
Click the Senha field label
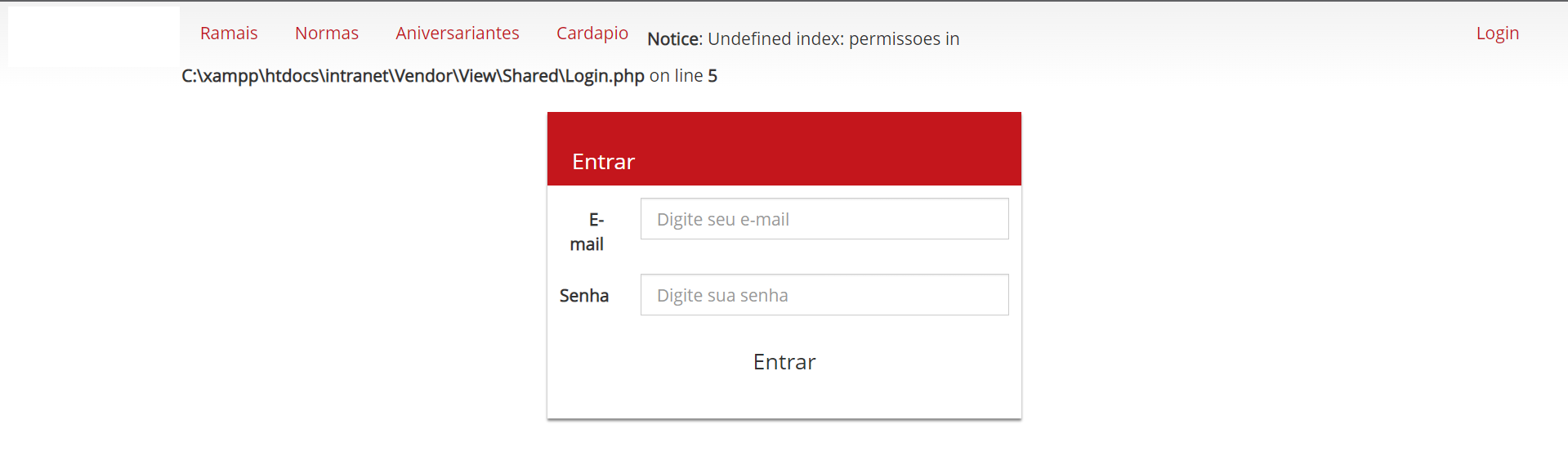(x=584, y=295)
